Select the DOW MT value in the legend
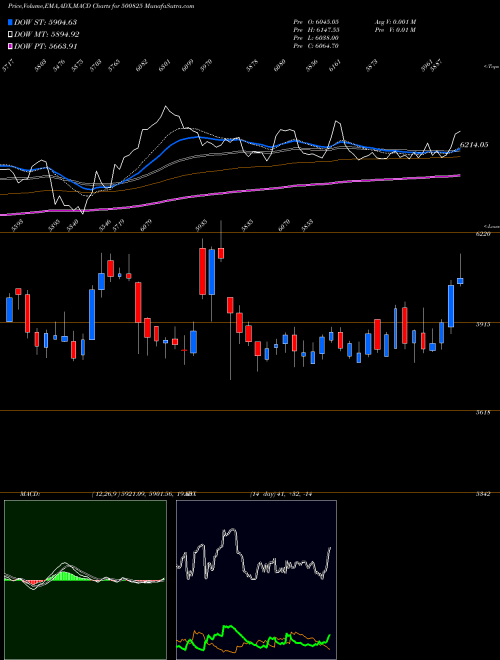This screenshot has height=660, width=500. point(63,35)
